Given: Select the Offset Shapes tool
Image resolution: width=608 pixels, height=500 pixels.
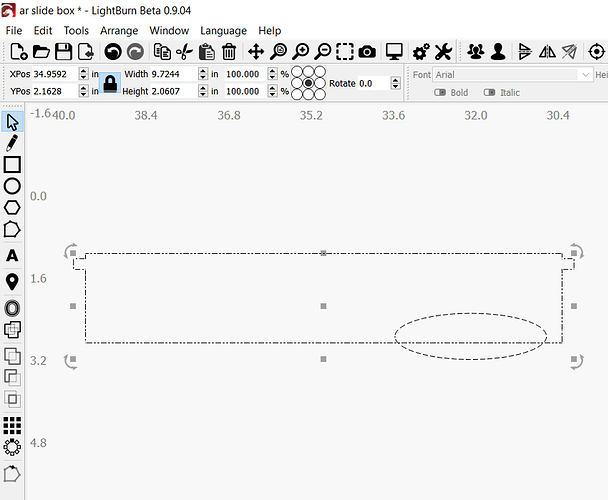Looking at the screenshot, I should [12, 308].
